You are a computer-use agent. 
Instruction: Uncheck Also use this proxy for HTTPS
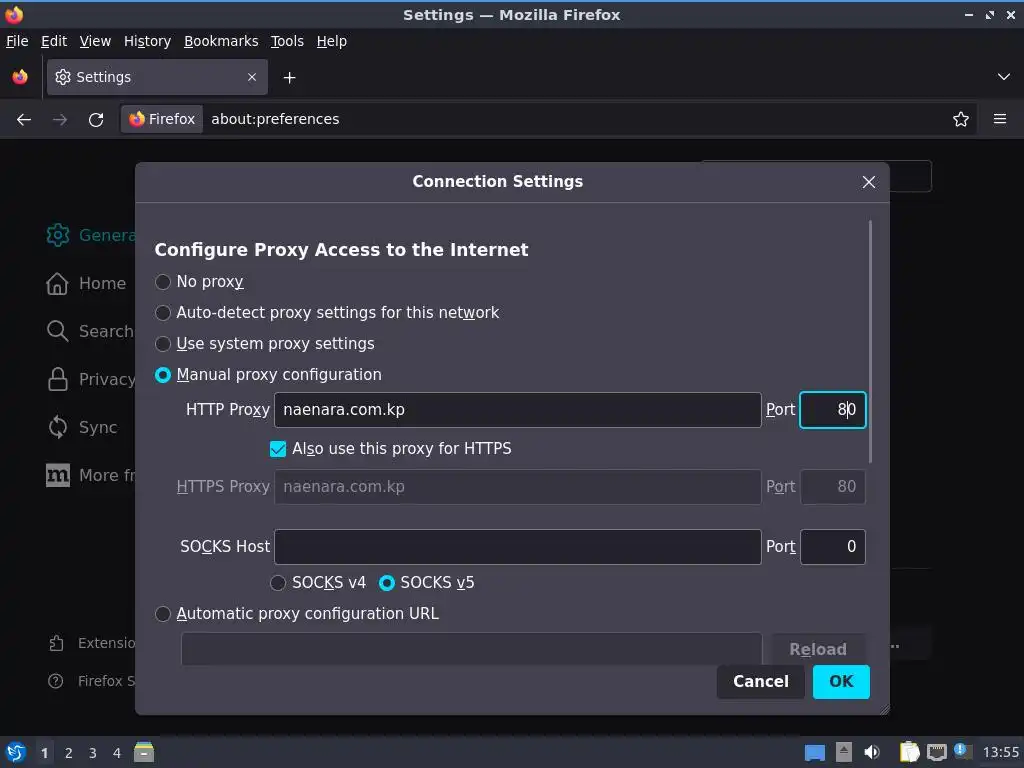[278, 449]
